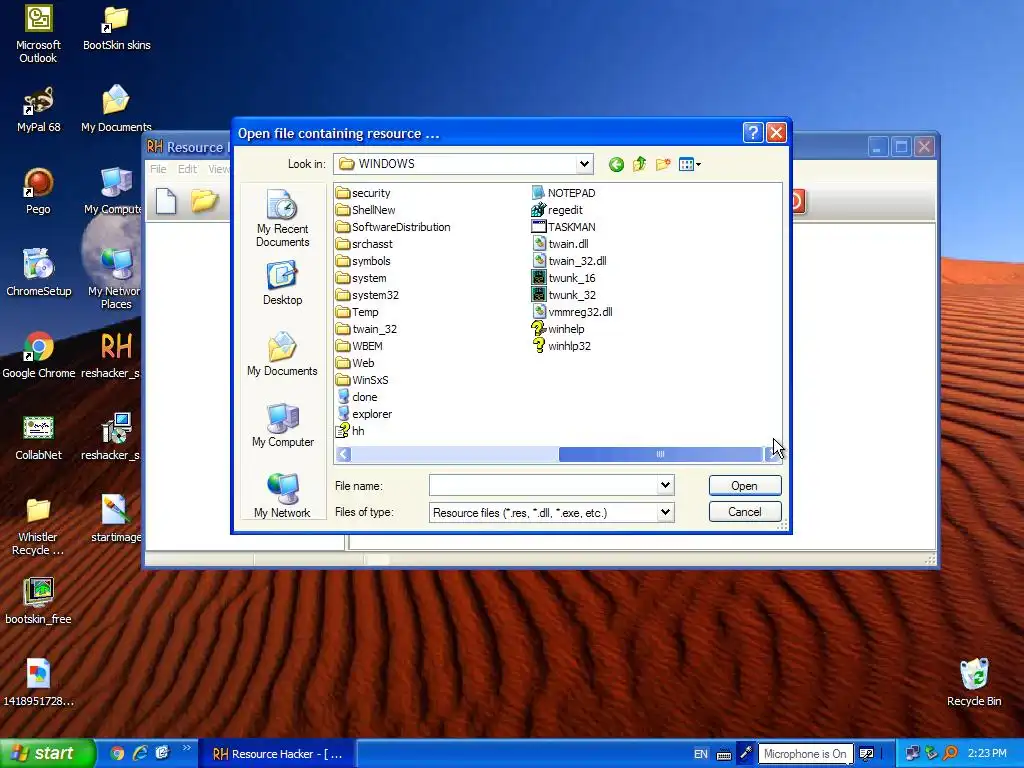Select the Temp folder
1024x768 pixels.
coord(357,312)
